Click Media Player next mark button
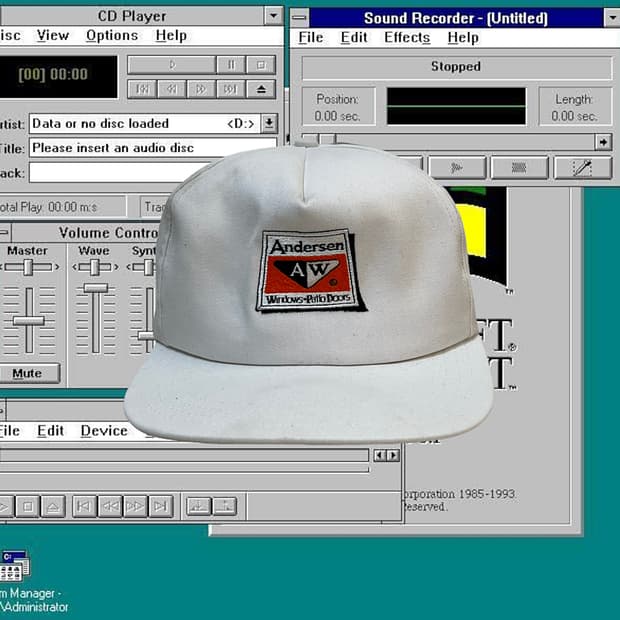 click(161, 506)
